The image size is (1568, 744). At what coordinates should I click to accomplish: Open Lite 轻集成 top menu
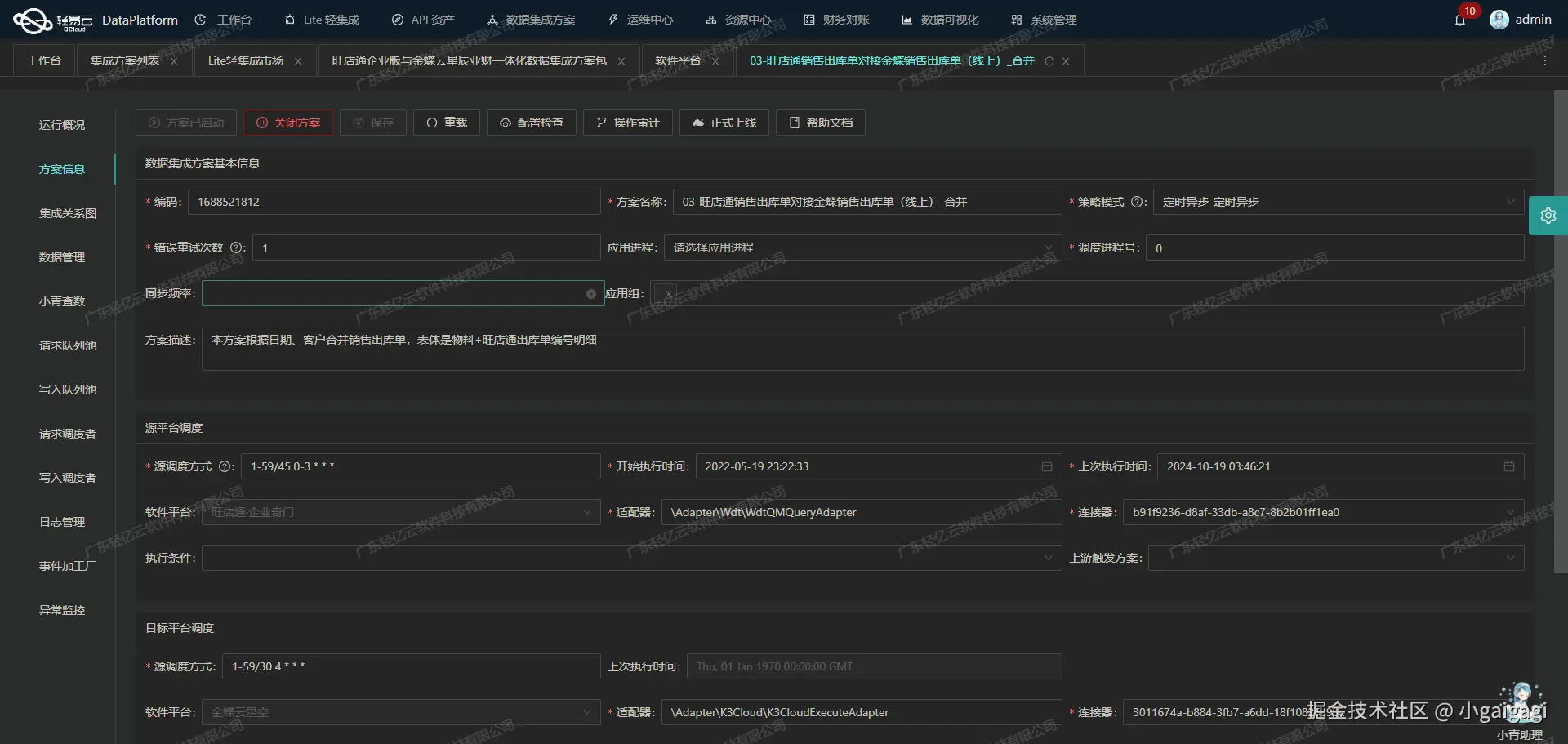point(322,20)
